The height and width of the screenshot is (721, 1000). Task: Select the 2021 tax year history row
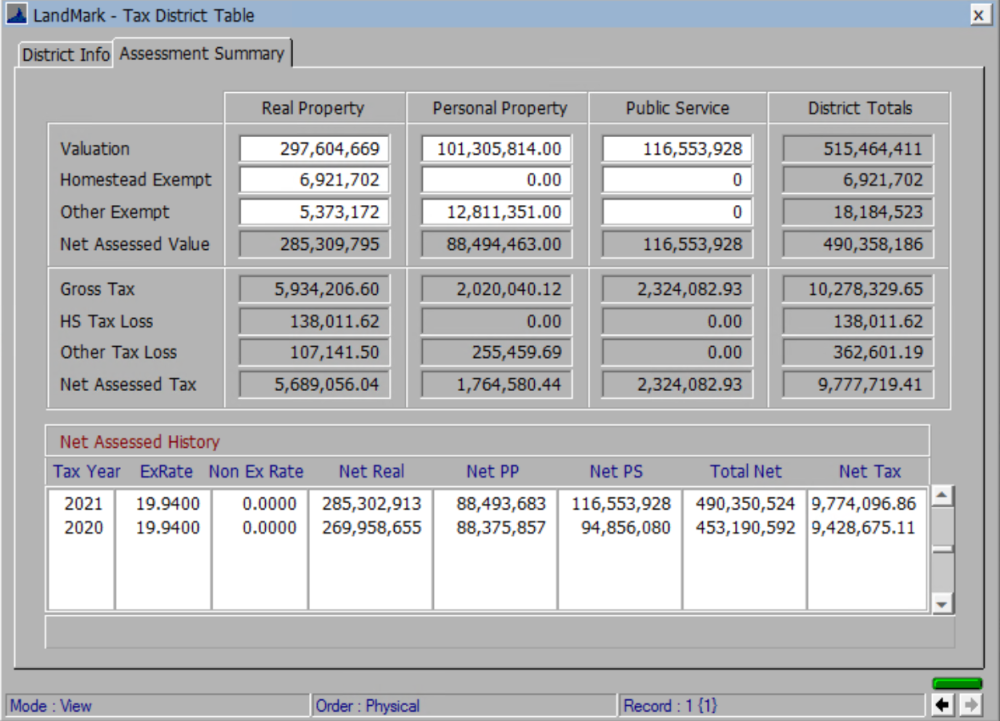[x=488, y=504]
